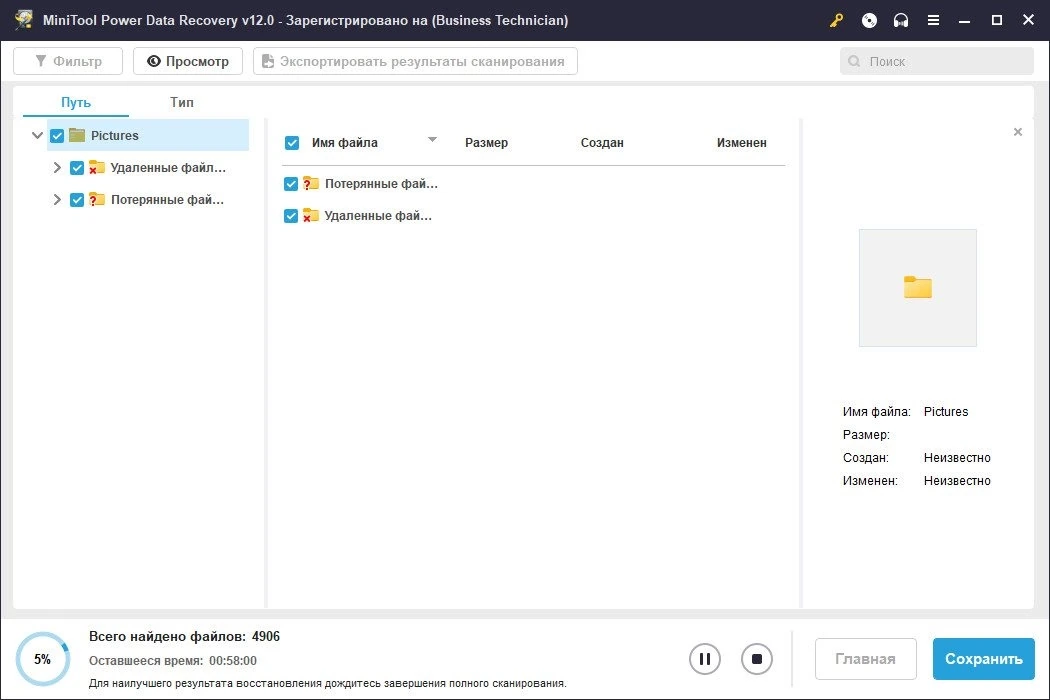
Task: Click the magnifier icon in search box
Action: point(854,62)
